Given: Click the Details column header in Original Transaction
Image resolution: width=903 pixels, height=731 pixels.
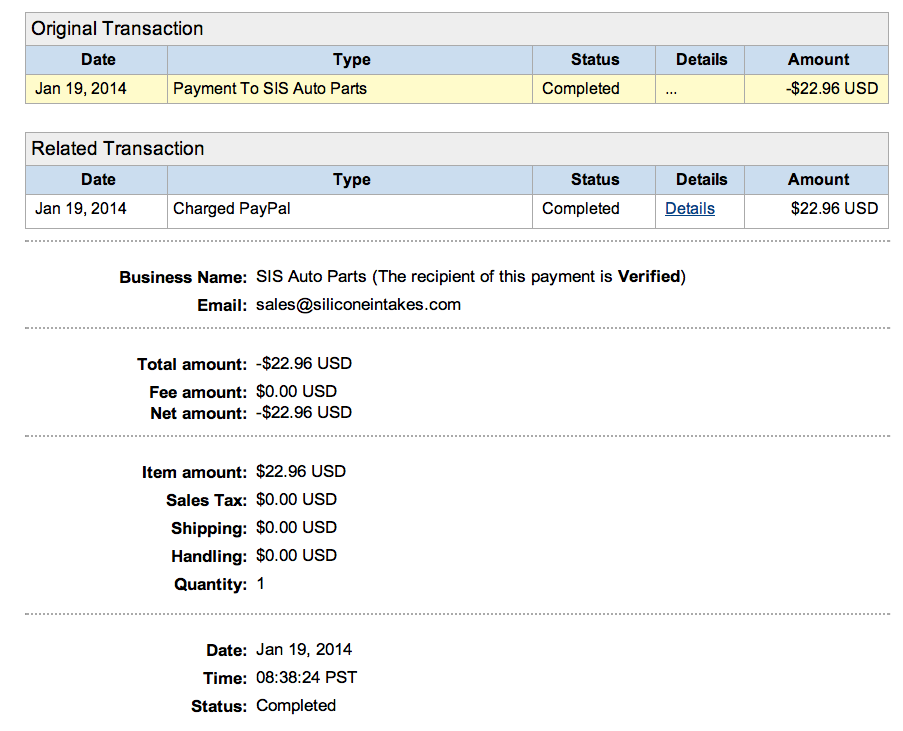Looking at the screenshot, I should tap(701, 59).
